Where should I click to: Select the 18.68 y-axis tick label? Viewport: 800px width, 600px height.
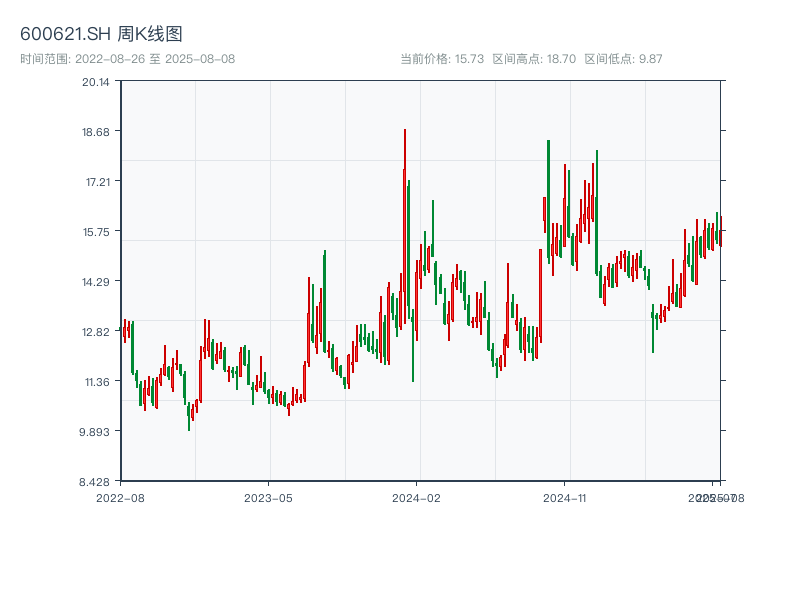[x=96, y=132]
